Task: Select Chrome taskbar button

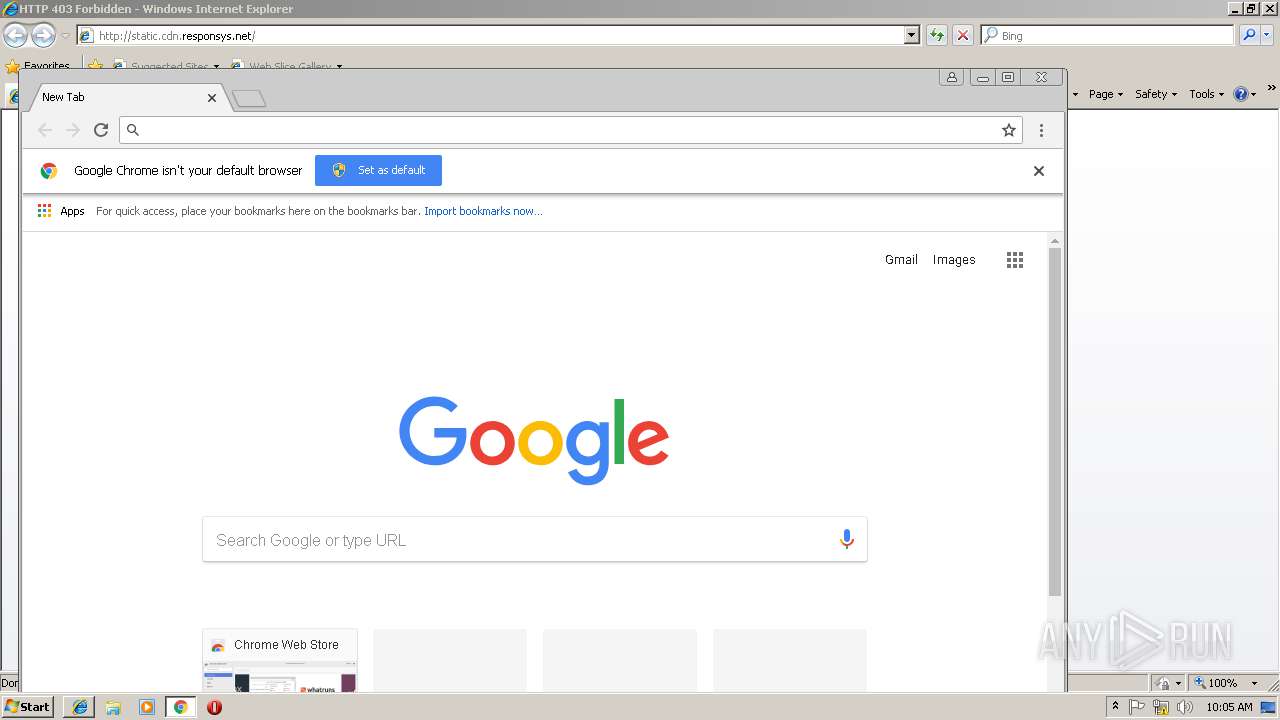Action: pos(181,707)
